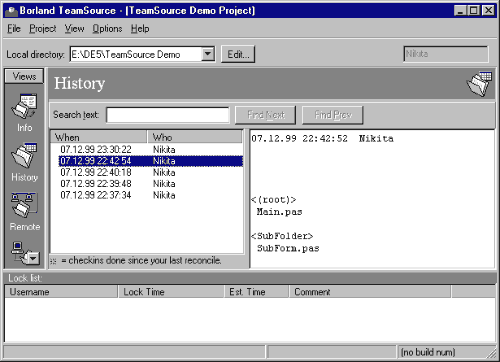This screenshot has height=362, width=500.
Task: Click the <(root)> folder text
Action: (x=273, y=200)
